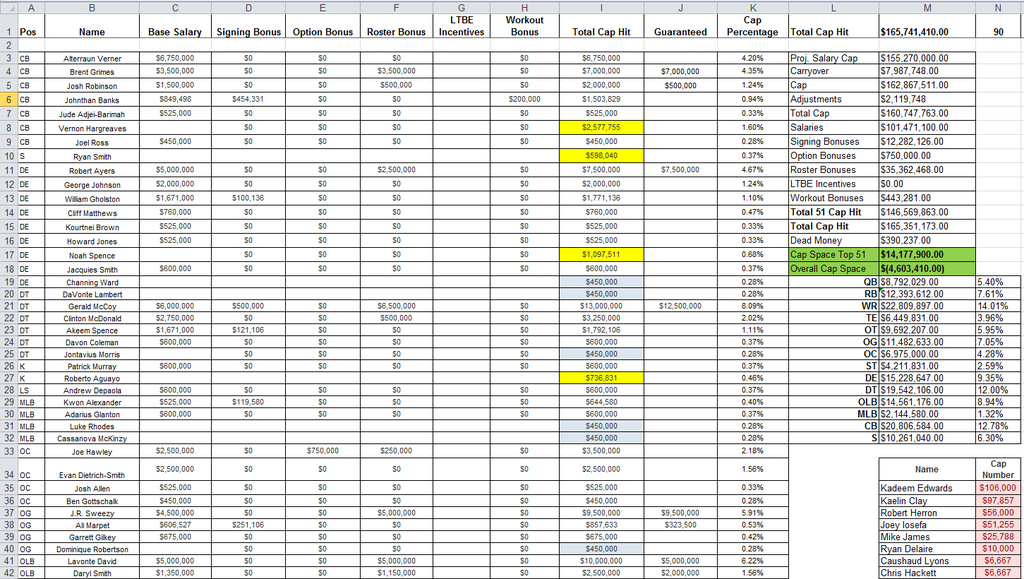Select yellow cell $736,831 for Roberto Aguayo

[601, 377]
